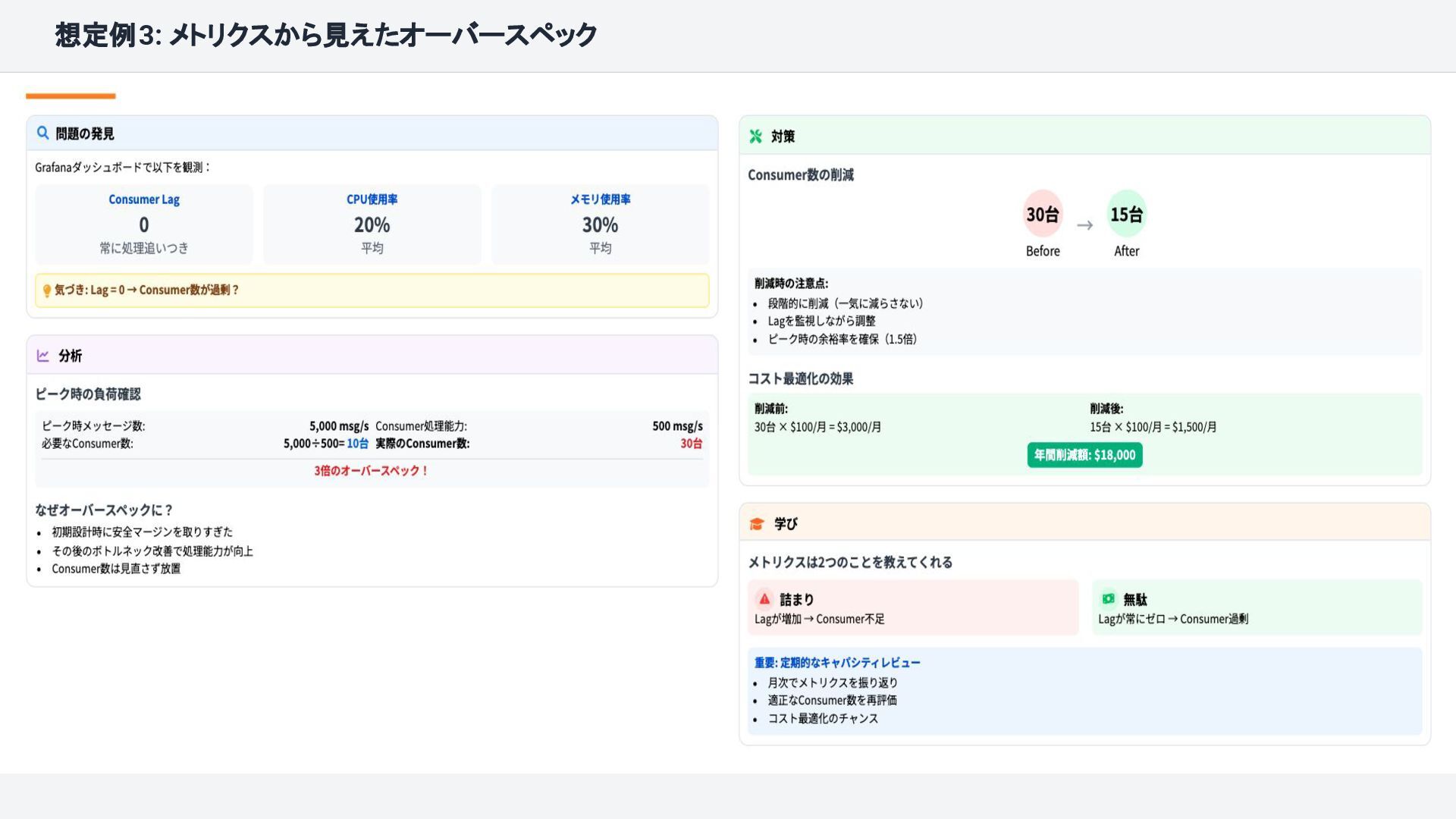
Task: Click the 年間削減額: $18,000 green badge
Action: point(1084,455)
